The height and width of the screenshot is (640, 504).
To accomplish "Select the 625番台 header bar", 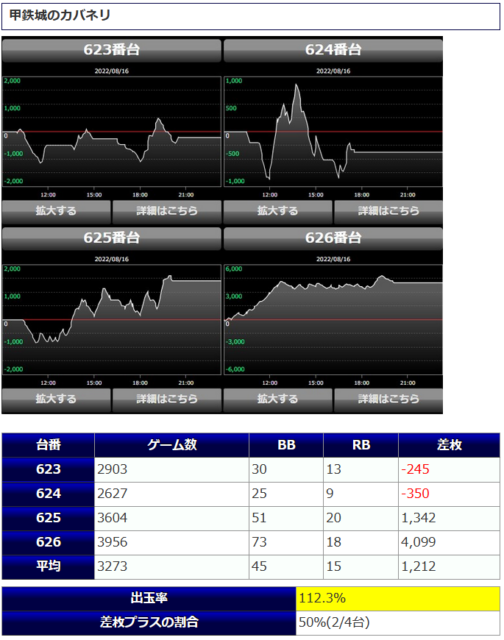I will 111,238.
